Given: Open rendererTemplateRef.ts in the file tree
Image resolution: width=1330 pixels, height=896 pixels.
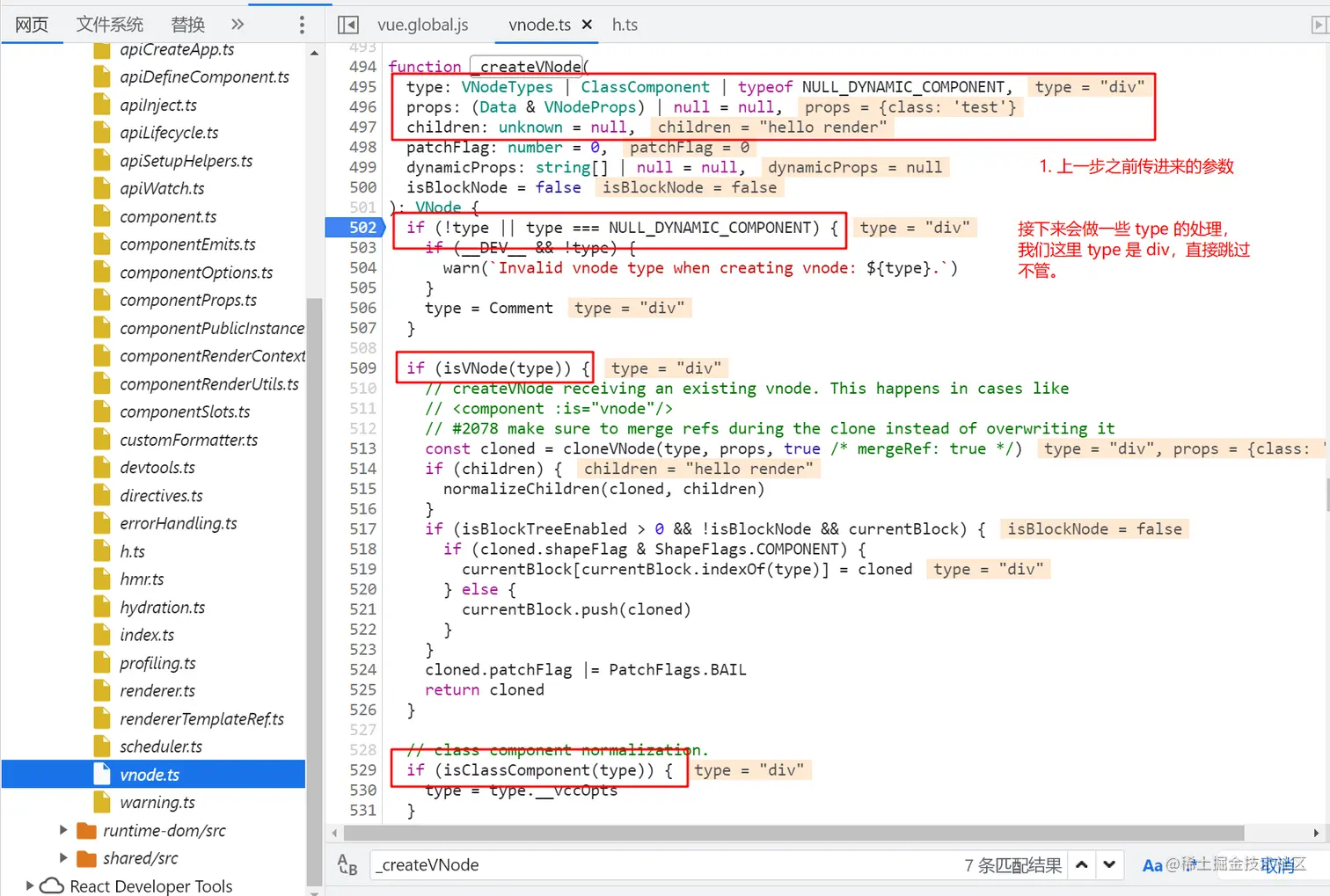Looking at the screenshot, I should click(x=201, y=719).
